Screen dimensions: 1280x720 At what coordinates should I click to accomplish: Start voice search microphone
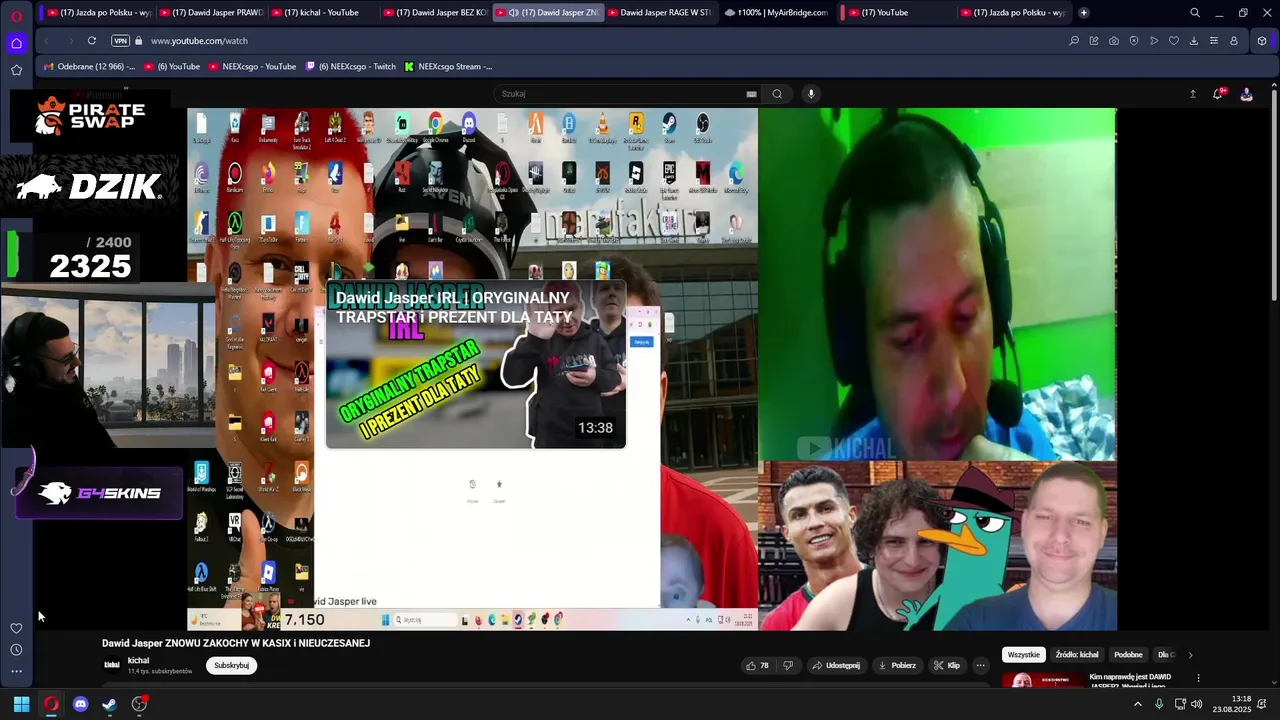tap(811, 94)
